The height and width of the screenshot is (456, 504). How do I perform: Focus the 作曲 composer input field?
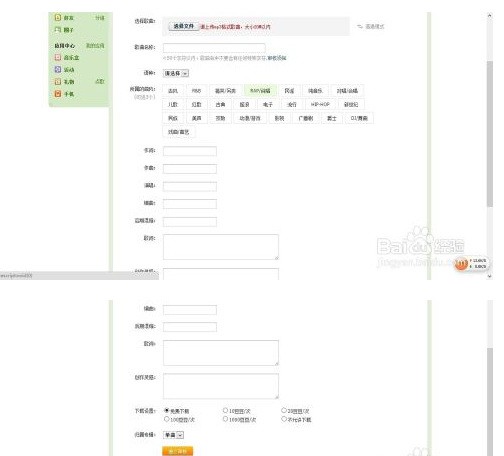(x=190, y=168)
